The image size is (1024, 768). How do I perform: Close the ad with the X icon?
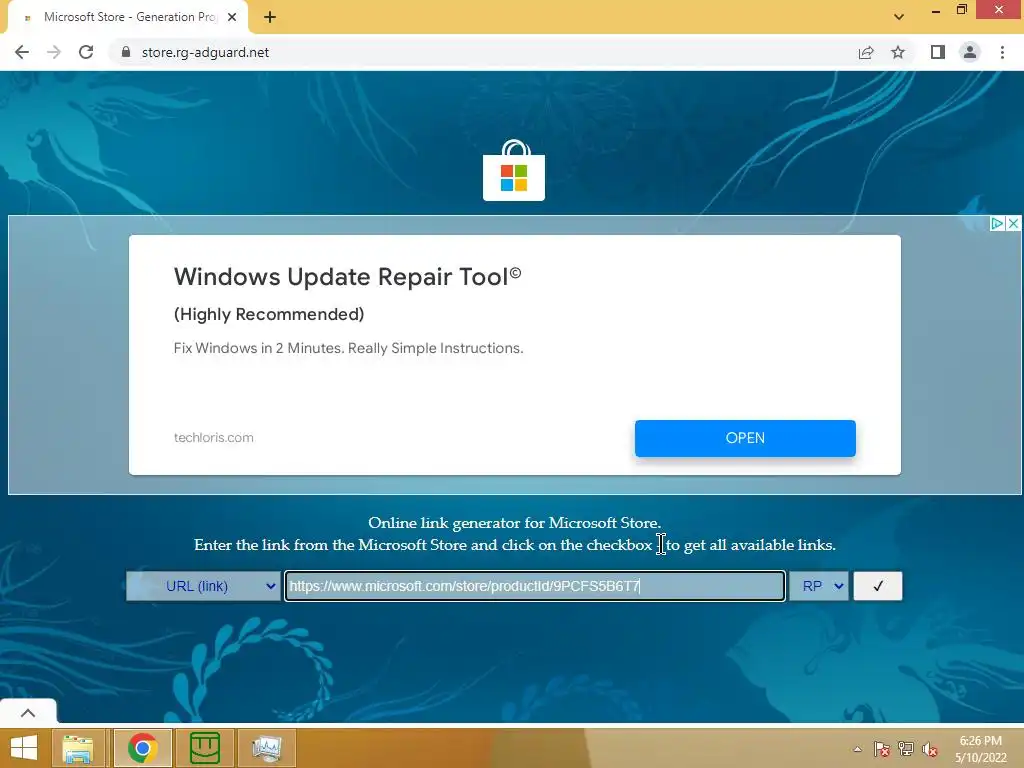[1013, 223]
